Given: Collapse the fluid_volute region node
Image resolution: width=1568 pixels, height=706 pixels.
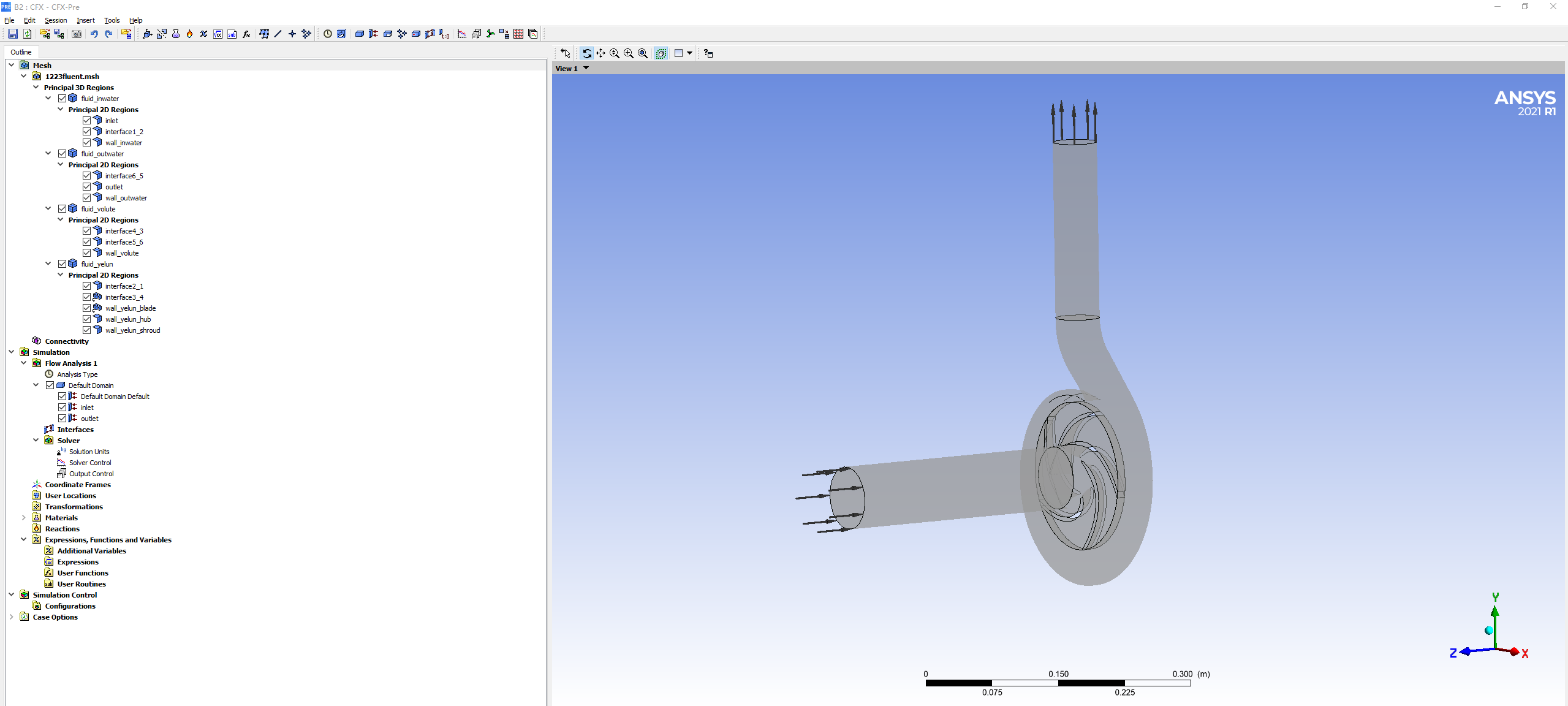Looking at the screenshot, I should 48,208.
